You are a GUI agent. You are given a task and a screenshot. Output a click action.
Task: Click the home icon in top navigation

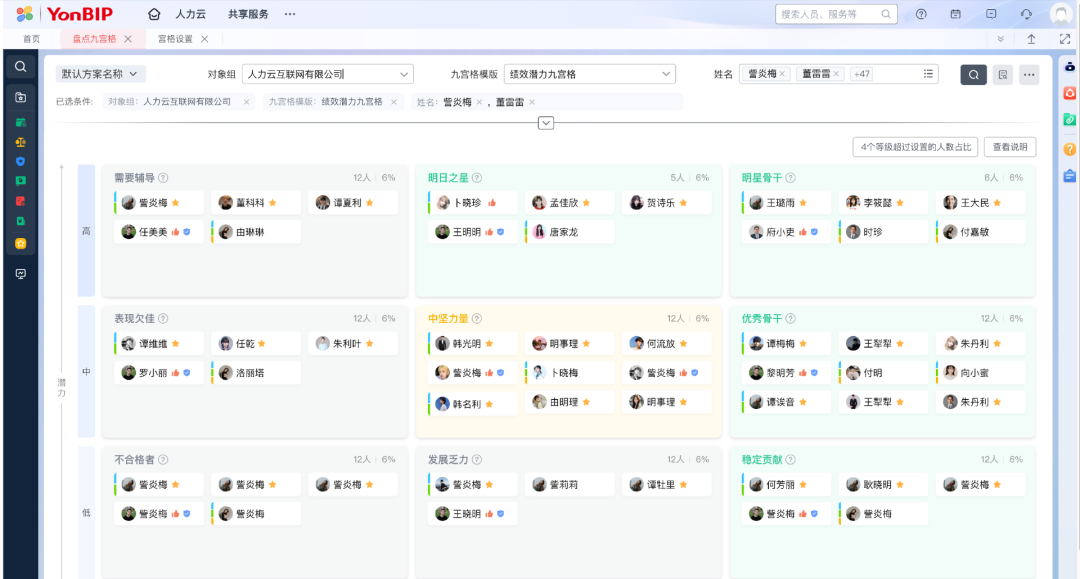pyautogui.click(x=153, y=14)
